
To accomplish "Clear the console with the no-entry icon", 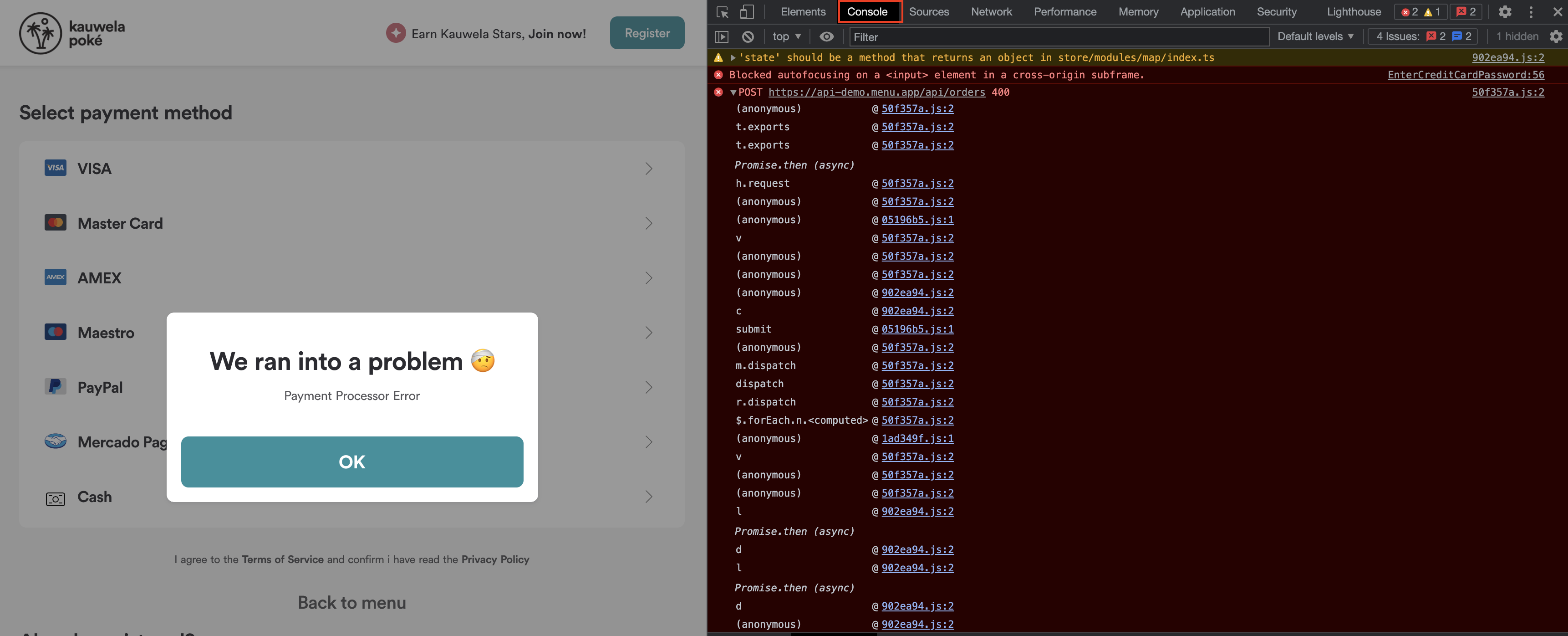I will (748, 36).
